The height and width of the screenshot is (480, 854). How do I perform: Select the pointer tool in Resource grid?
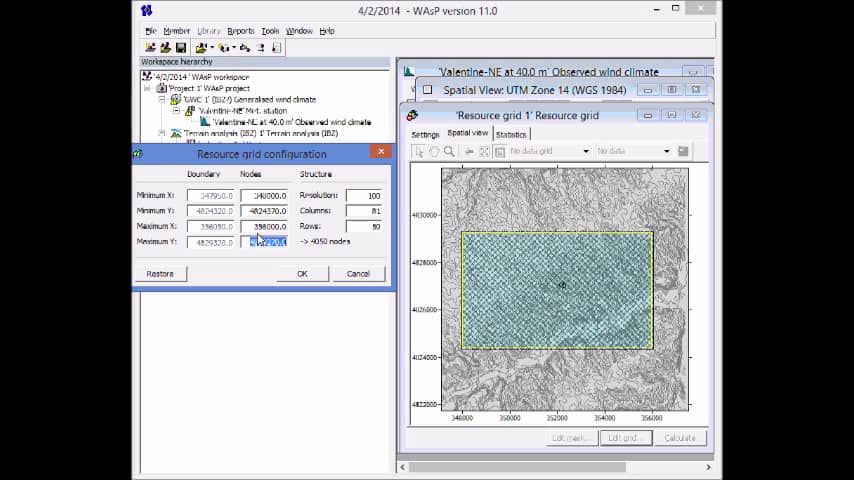click(x=419, y=151)
